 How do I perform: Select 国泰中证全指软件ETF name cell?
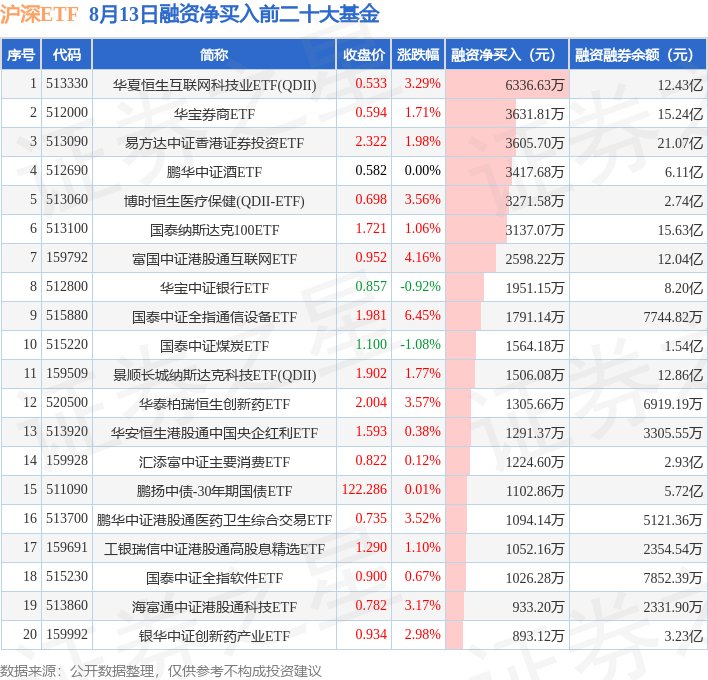pyautogui.click(x=214, y=578)
